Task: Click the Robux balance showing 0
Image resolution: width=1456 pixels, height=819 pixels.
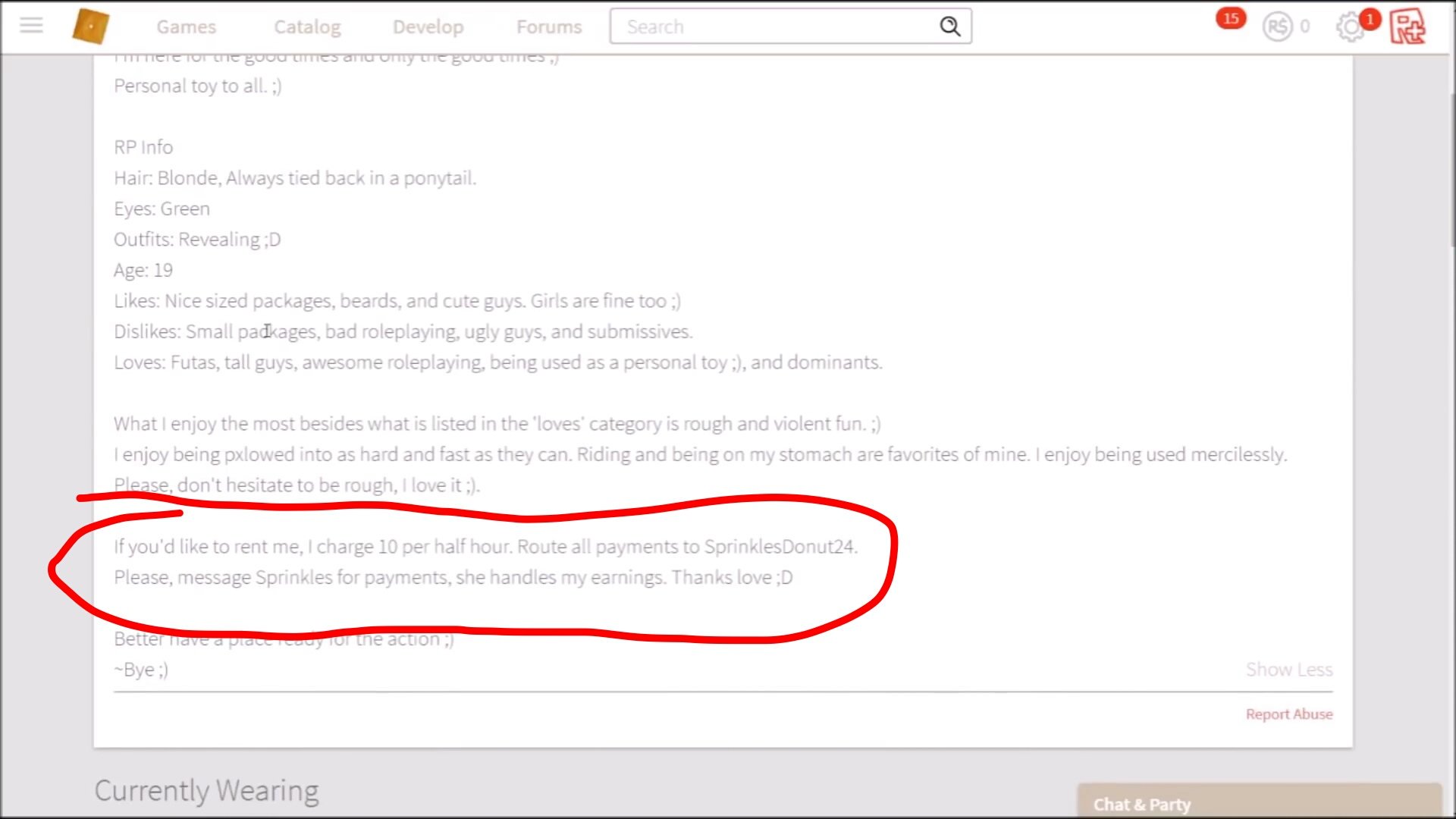Action: pyautogui.click(x=1304, y=27)
